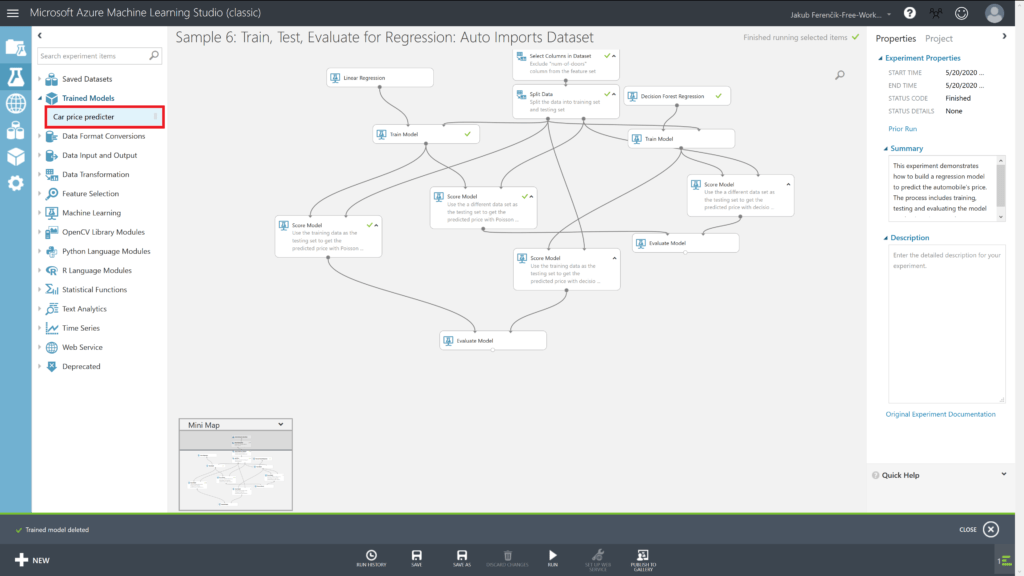Collapse the Trained Models category
This screenshot has height=576, width=1024.
click(40, 98)
